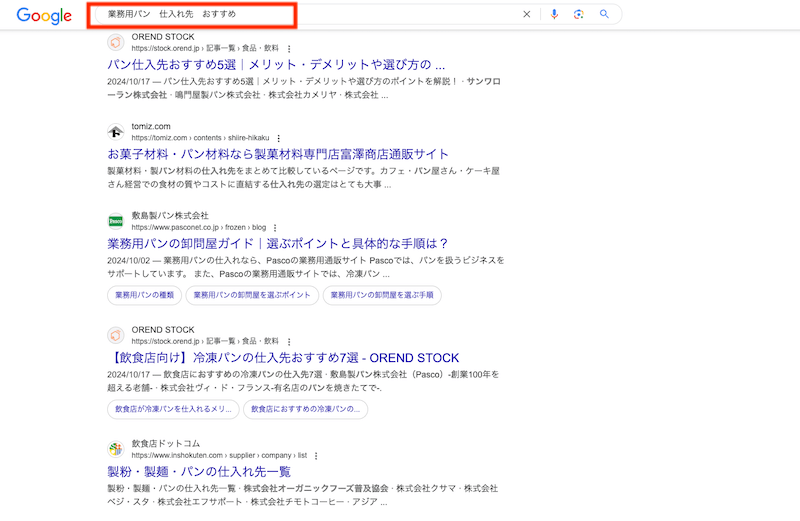Click the Google logo
Screen dimensions: 800x521
click(x=44, y=16)
